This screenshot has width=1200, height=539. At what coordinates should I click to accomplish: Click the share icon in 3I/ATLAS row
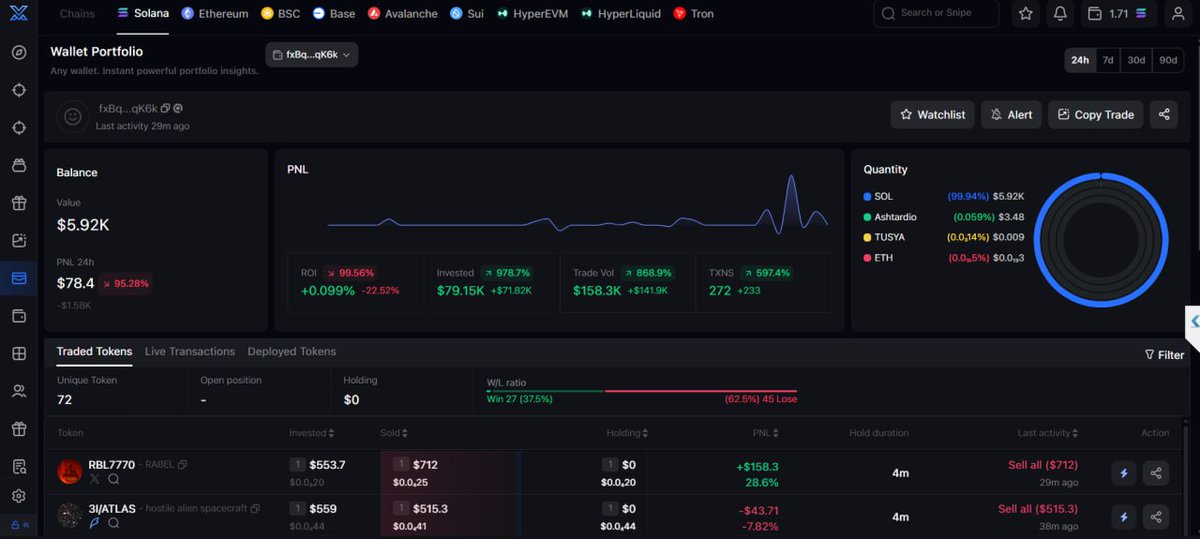pyautogui.click(x=1156, y=517)
